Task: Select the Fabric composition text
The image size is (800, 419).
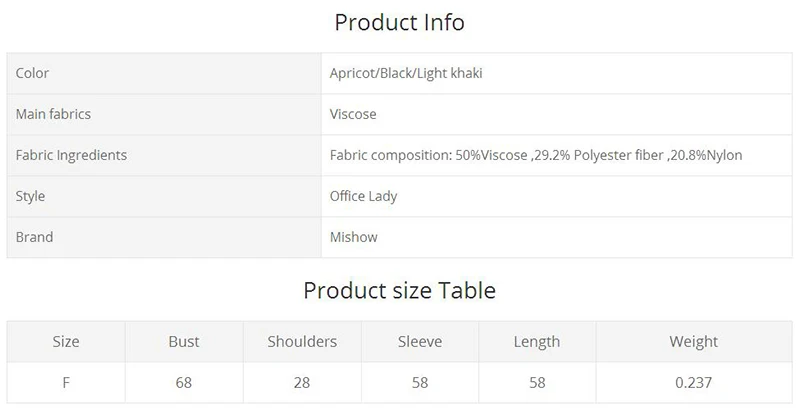Action: click(535, 155)
